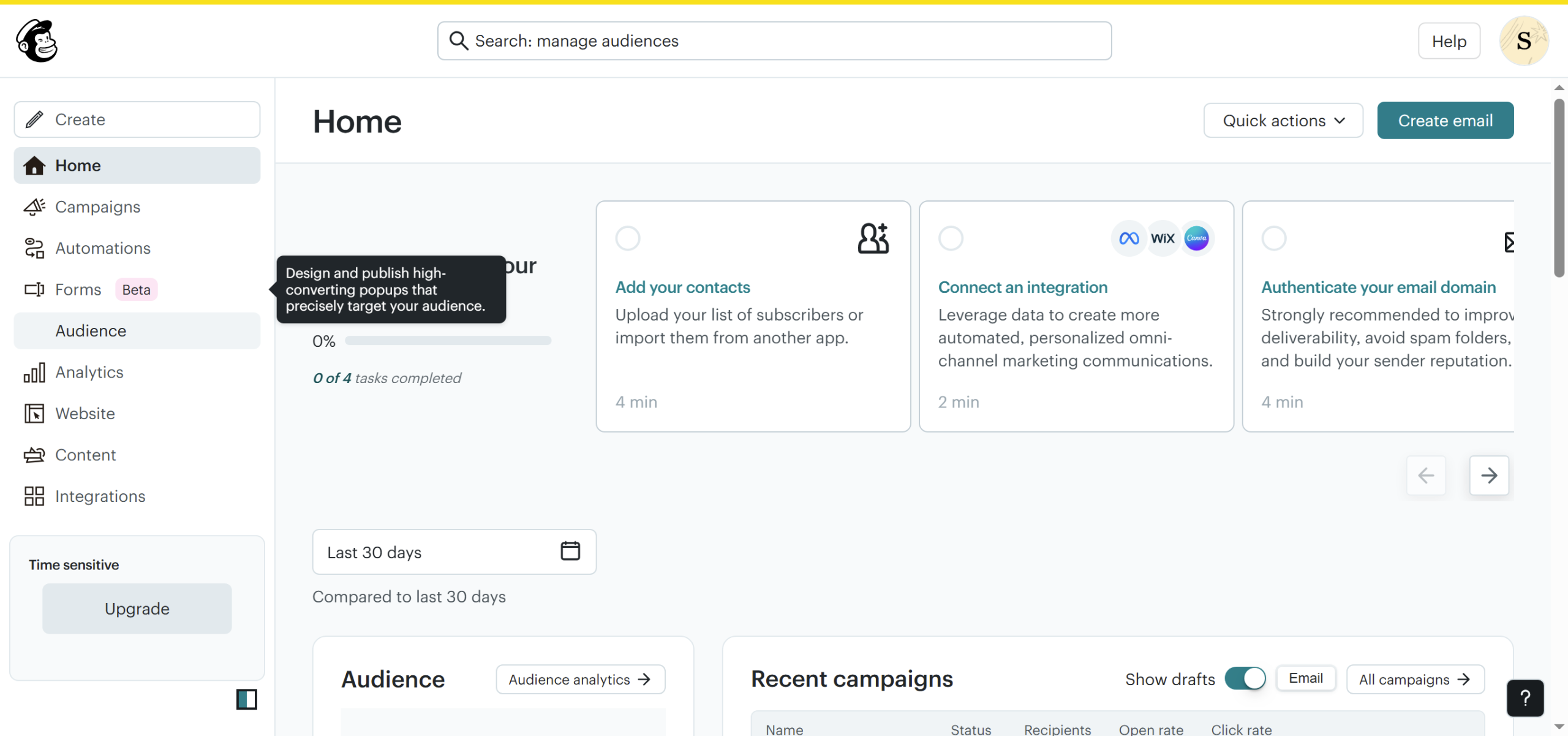Click the Analytics bar chart icon

click(34, 373)
